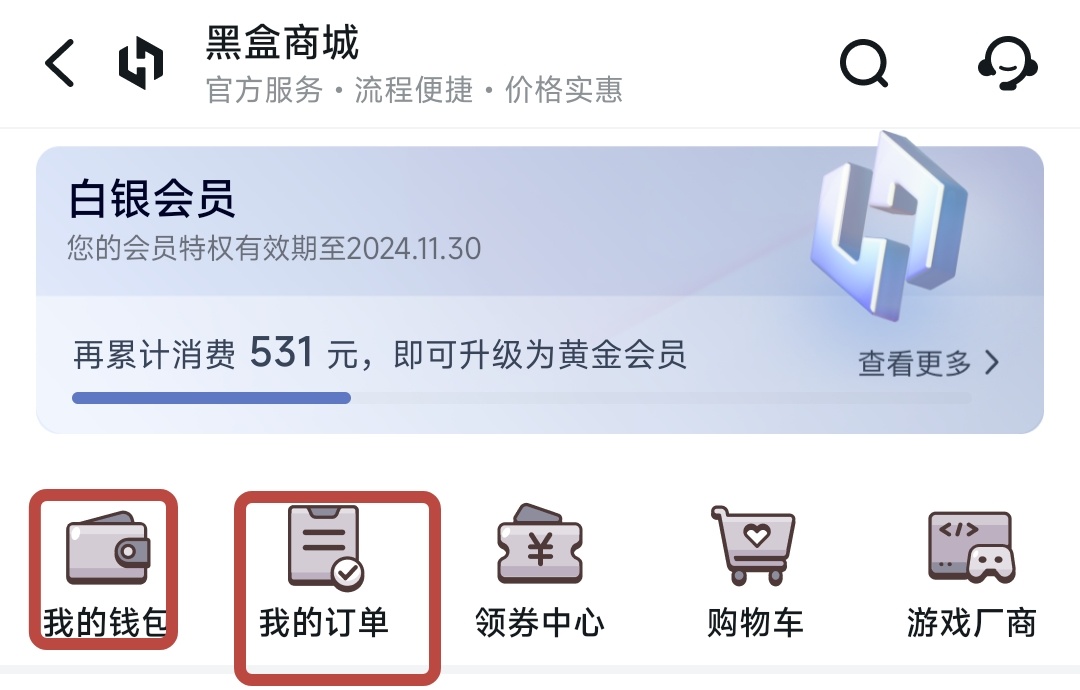Tap the 购物车 label
1080x690 pixels.
point(755,623)
